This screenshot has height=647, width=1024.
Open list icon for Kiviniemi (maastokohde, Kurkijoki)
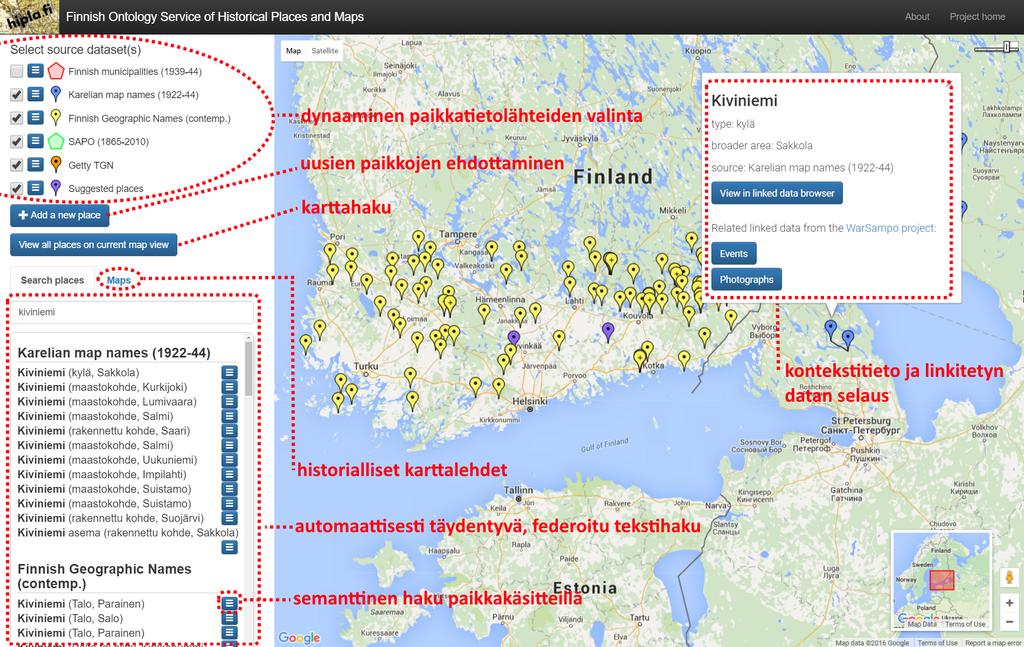point(229,387)
